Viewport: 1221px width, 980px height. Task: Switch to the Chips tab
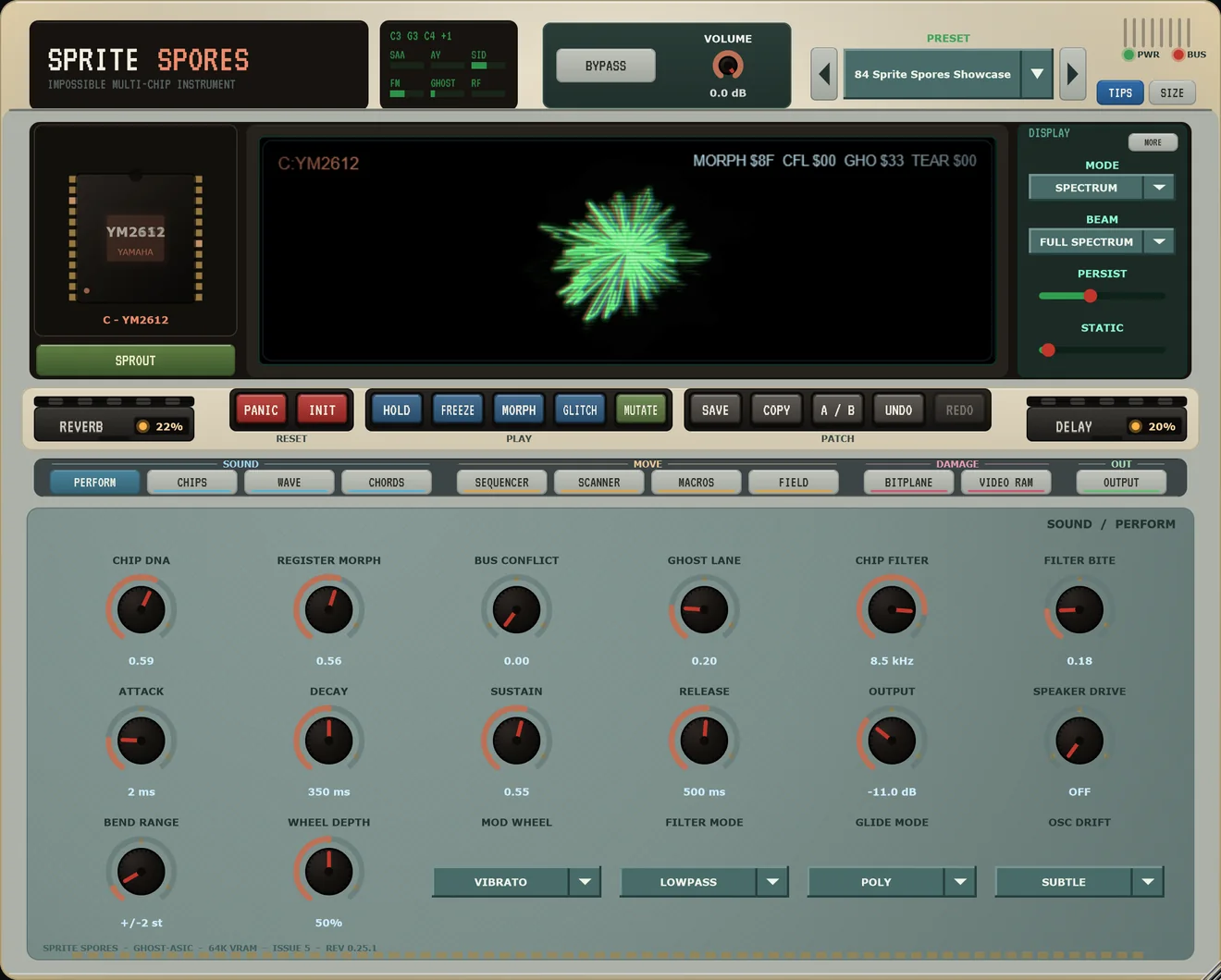pos(192,483)
